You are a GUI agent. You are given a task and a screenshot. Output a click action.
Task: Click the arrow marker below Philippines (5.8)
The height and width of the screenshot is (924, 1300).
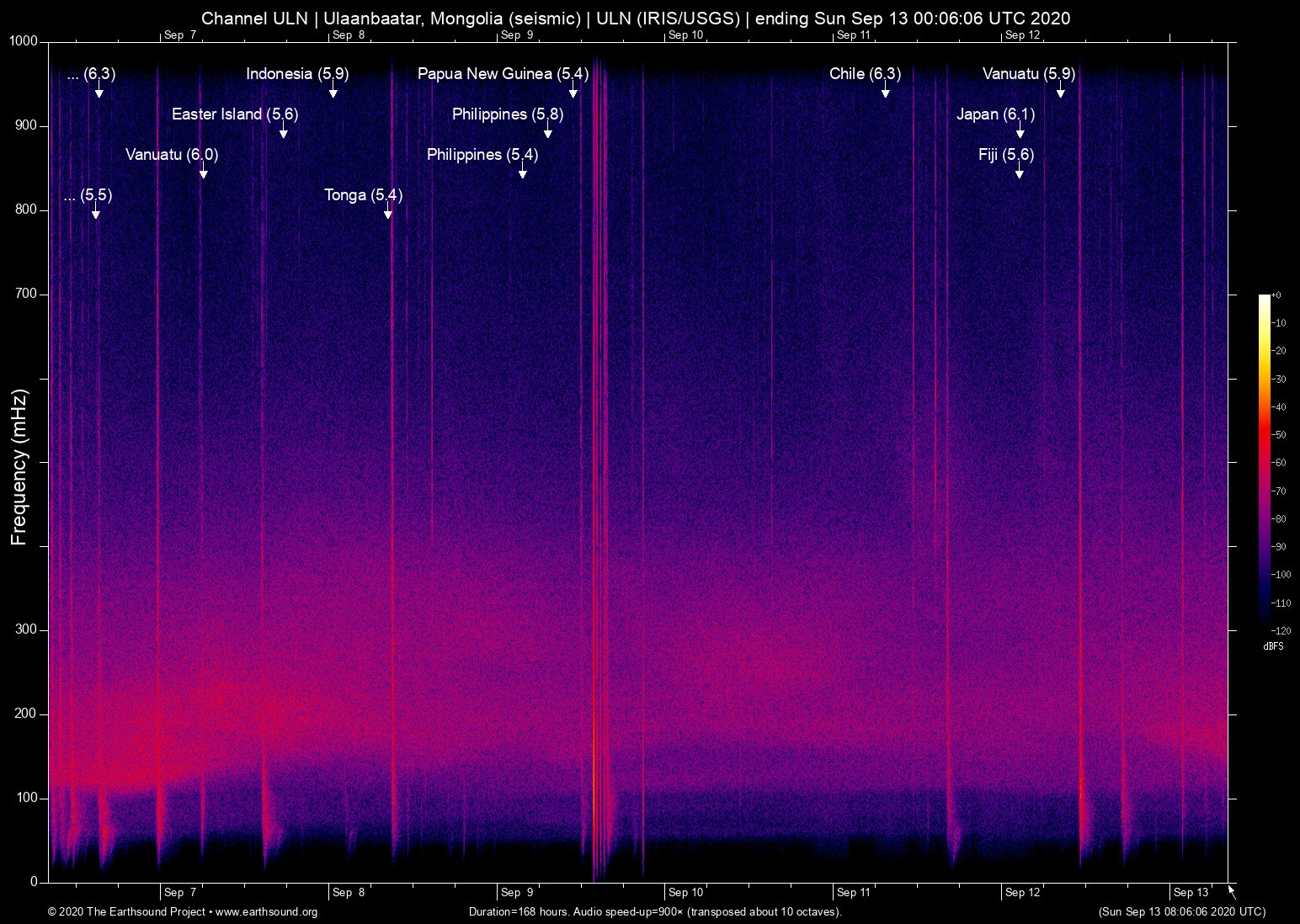point(547,130)
